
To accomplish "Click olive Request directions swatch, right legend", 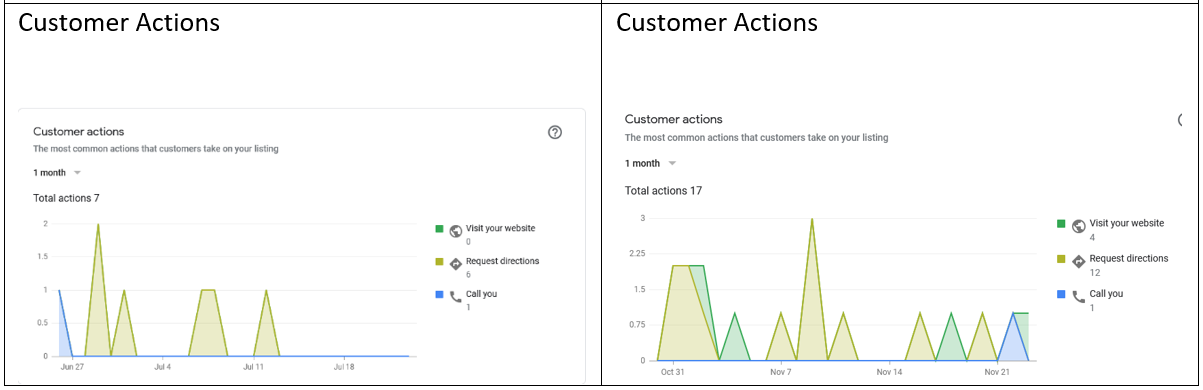I will (x=1061, y=259).
